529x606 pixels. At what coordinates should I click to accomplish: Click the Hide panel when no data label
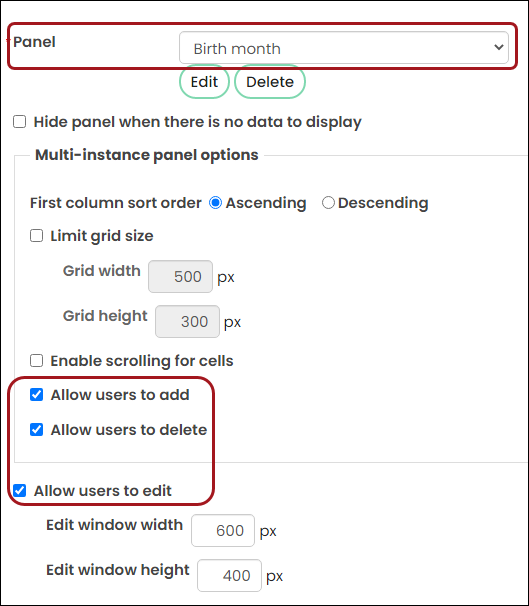(x=197, y=122)
